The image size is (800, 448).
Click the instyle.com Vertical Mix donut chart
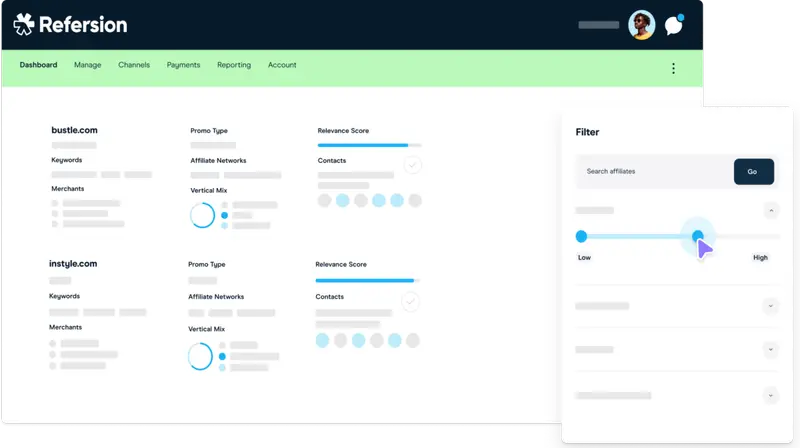tap(200, 355)
